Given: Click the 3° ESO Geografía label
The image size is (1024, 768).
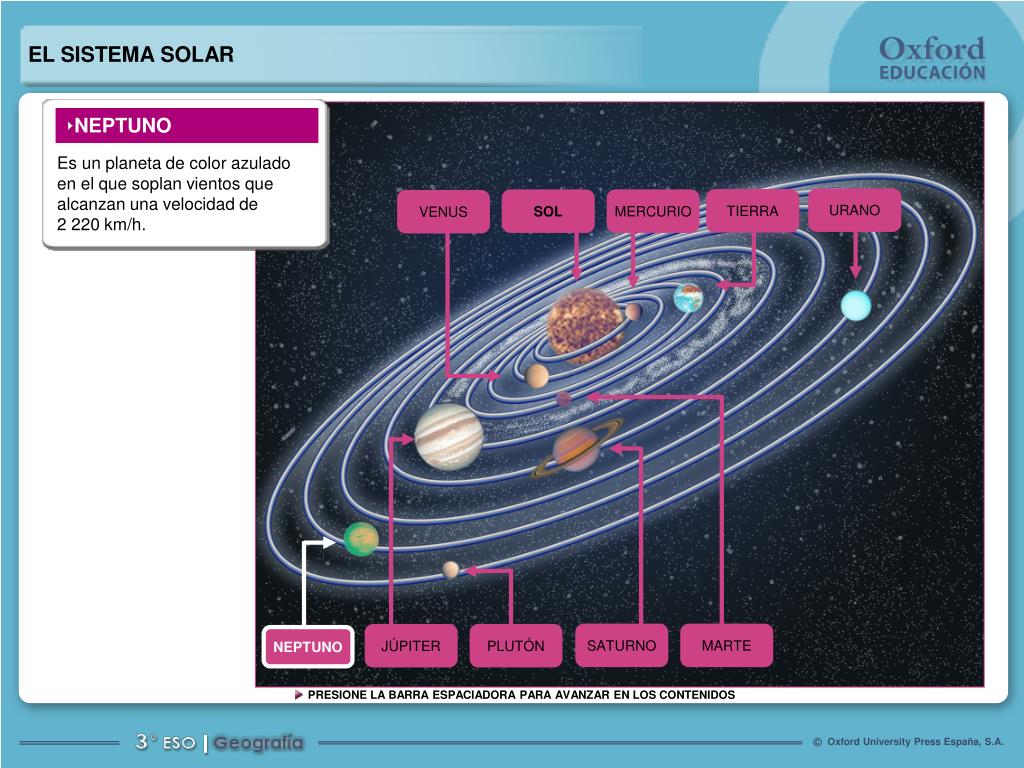Looking at the screenshot, I should (x=219, y=743).
